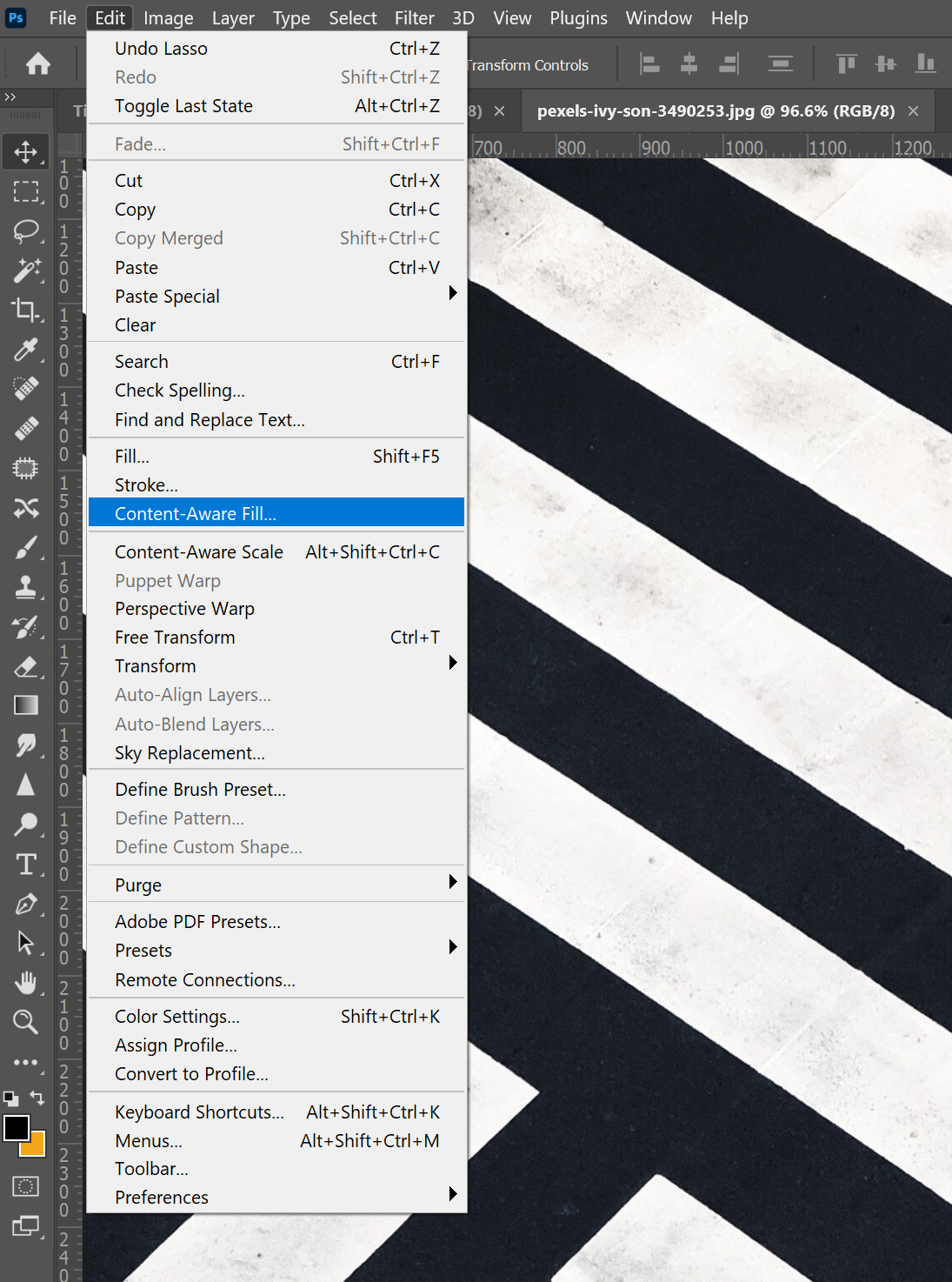Select the Gradient tool

coord(26,705)
